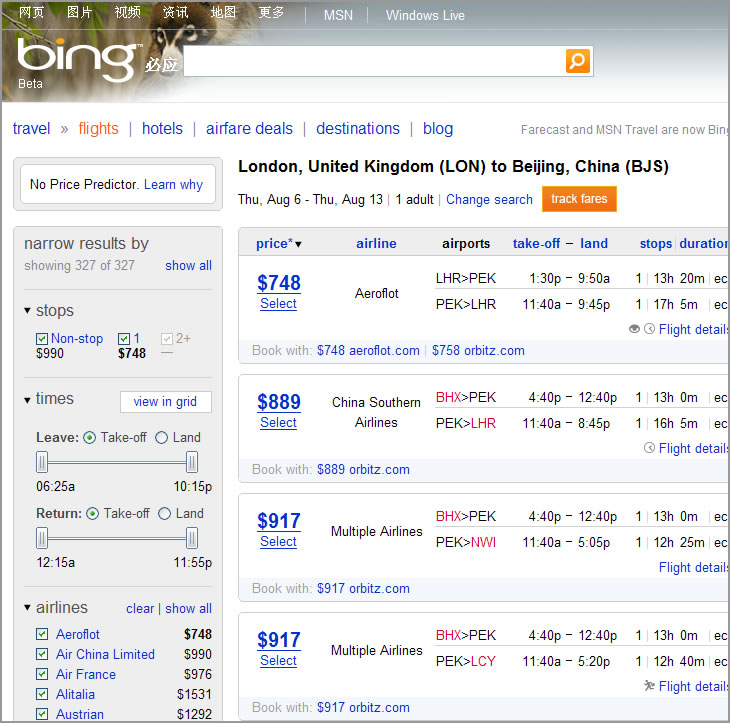Open the MSN link
The image size is (730, 723).
pos(338,15)
